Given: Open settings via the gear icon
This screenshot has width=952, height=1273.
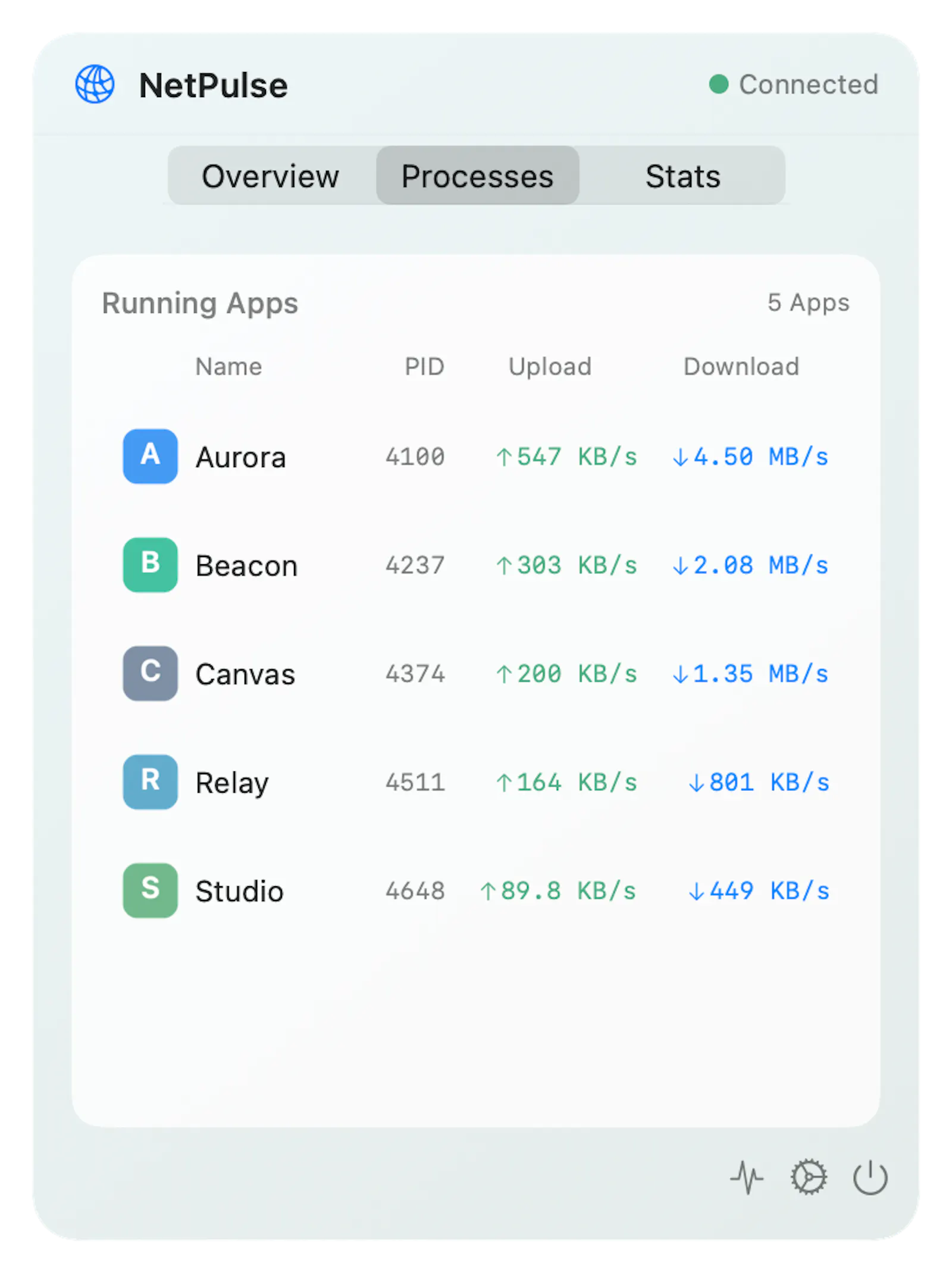Looking at the screenshot, I should point(808,1177).
